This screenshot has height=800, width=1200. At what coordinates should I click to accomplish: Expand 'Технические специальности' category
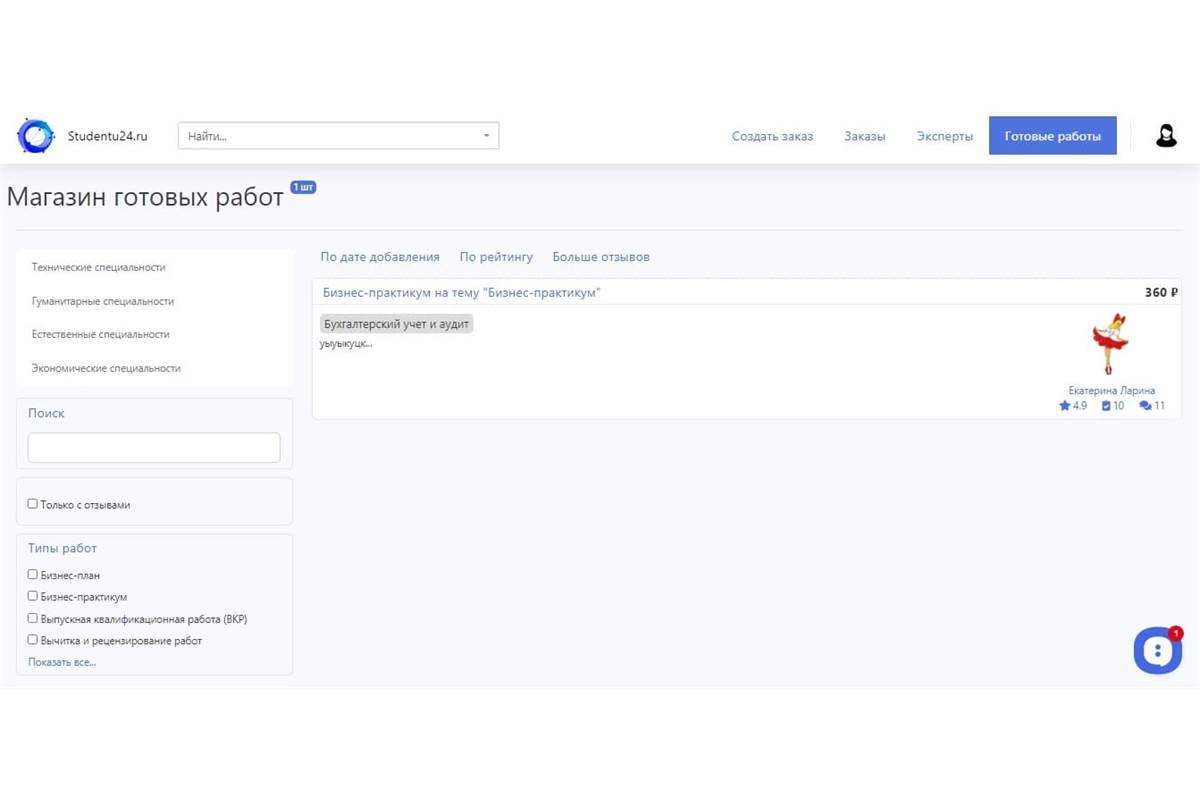[99, 267]
